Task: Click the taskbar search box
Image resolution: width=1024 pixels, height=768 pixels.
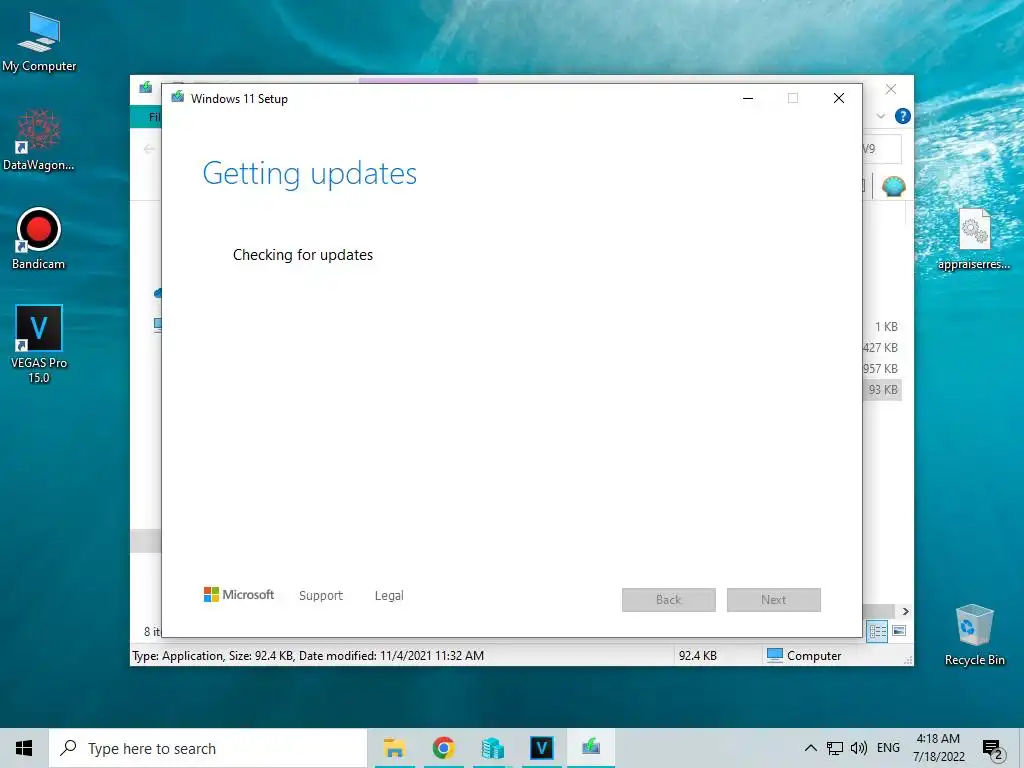Action: [x=208, y=748]
